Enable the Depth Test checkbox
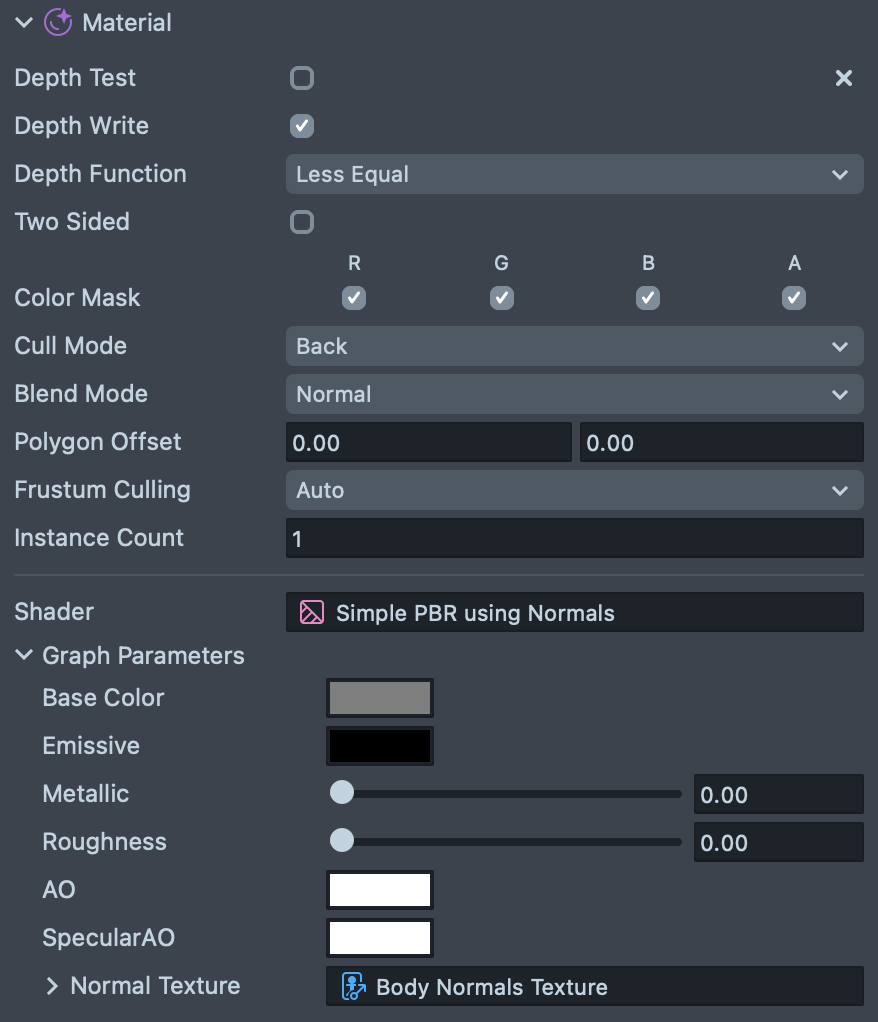The height and width of the screenshot is (1022, 878). coord(302,78)
